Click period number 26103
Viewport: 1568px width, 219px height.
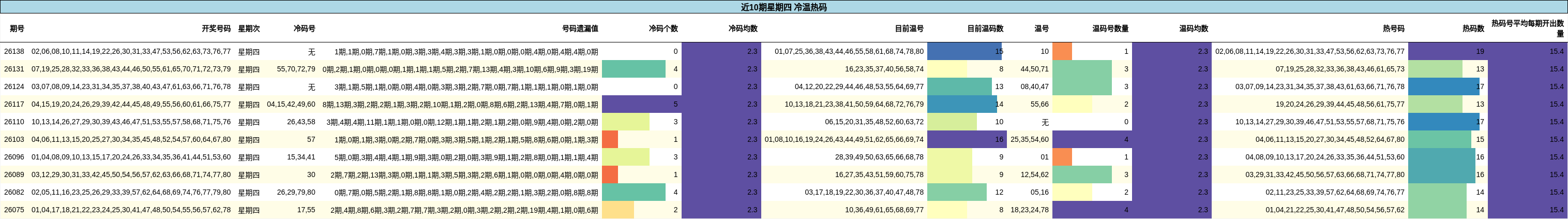14,140
